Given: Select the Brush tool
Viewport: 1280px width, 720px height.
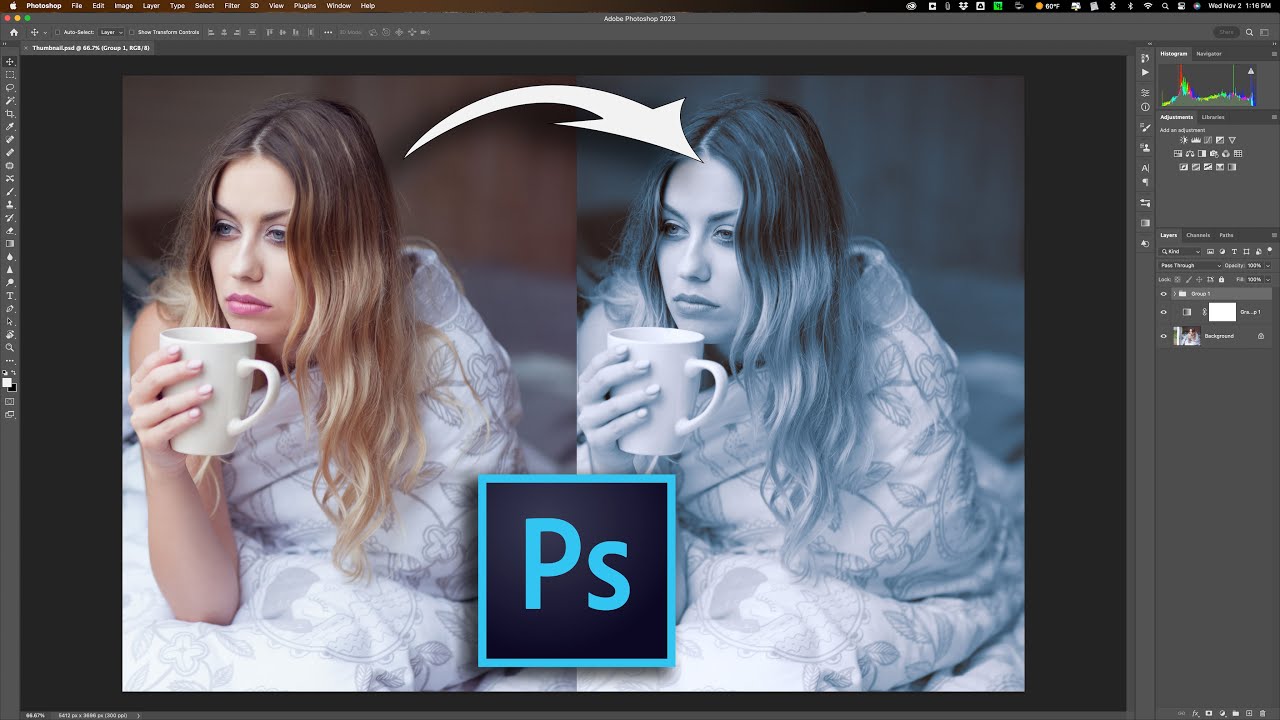Looking at the screenshot, I should (x=11, y=191).
